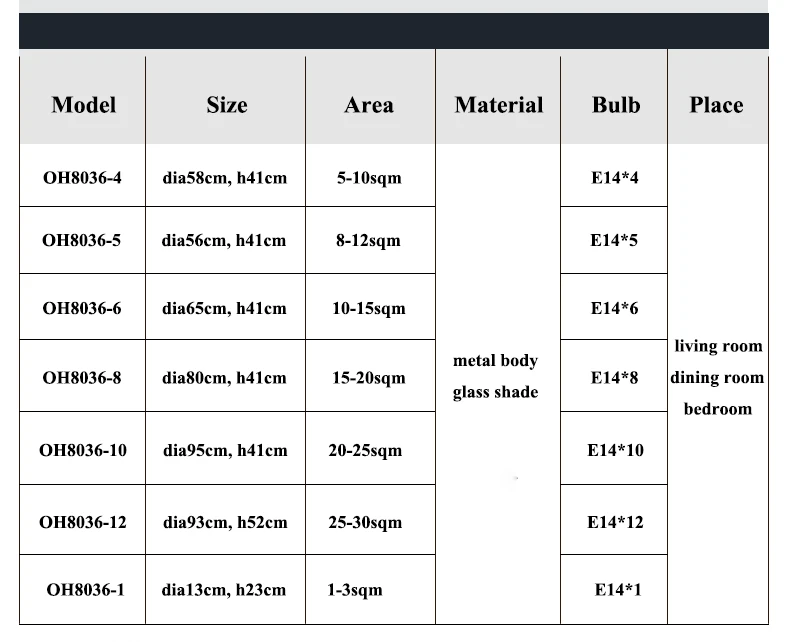
Task: Click the bedroom text
Action: [x=718, y=409]
